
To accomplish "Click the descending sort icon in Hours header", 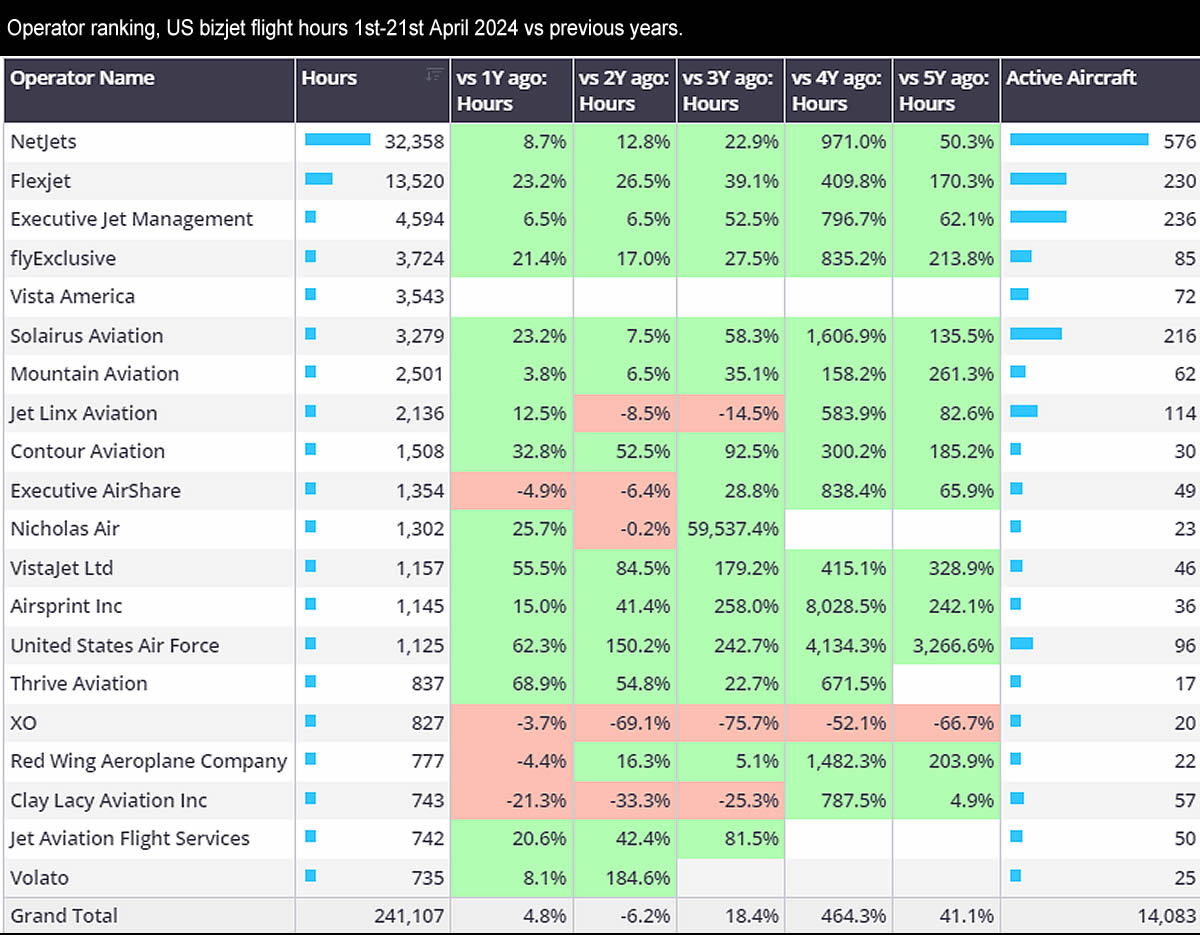I will pyautogui.click(x=435, y=76).
